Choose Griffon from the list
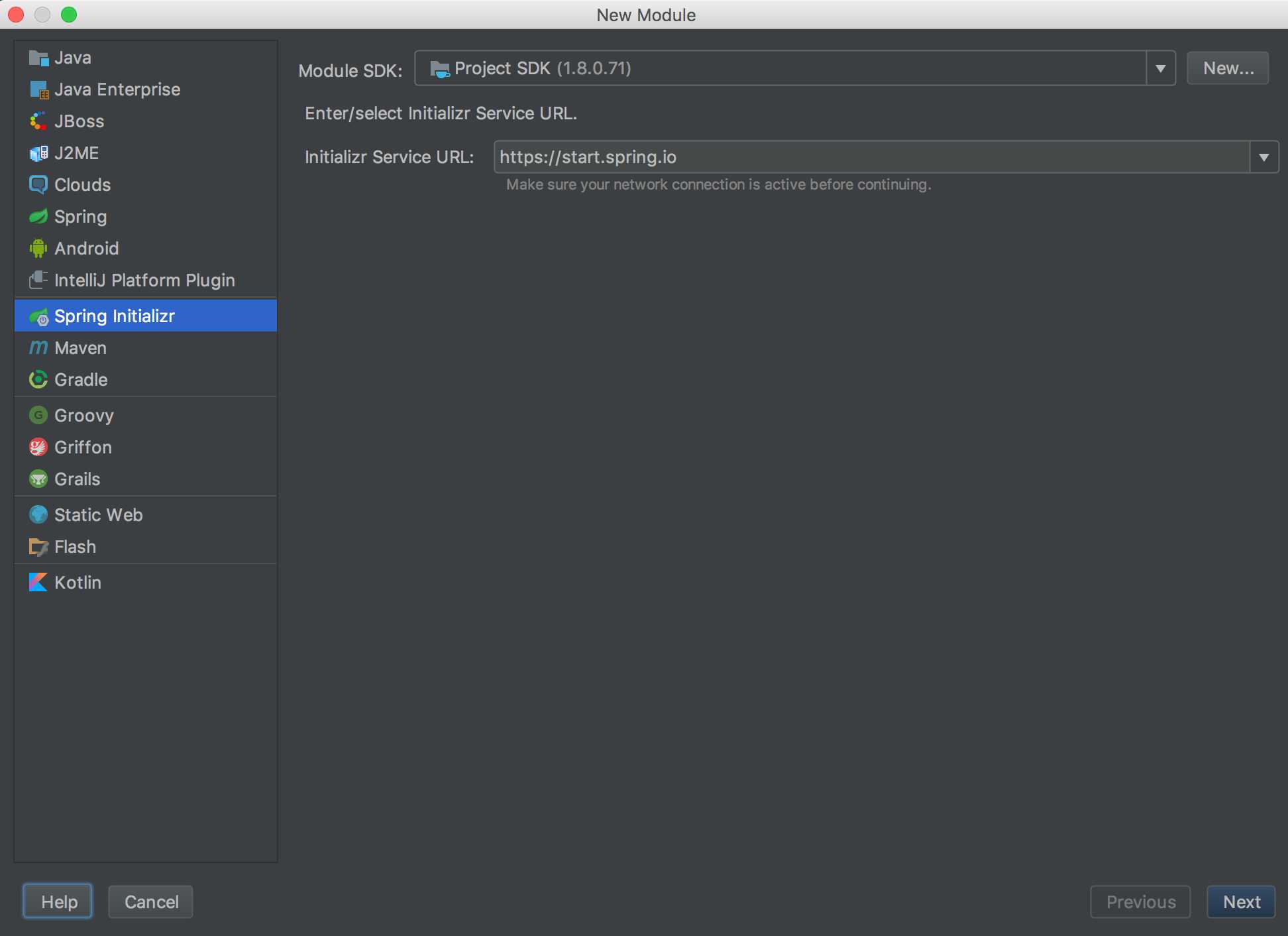This screenshot has height=936, width=1288. click(146, 447)
